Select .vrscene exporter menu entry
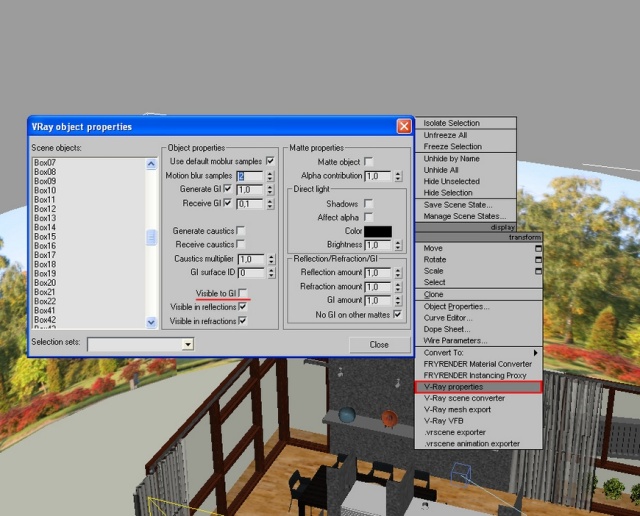 pyautogui.click(x=478, y=432)
